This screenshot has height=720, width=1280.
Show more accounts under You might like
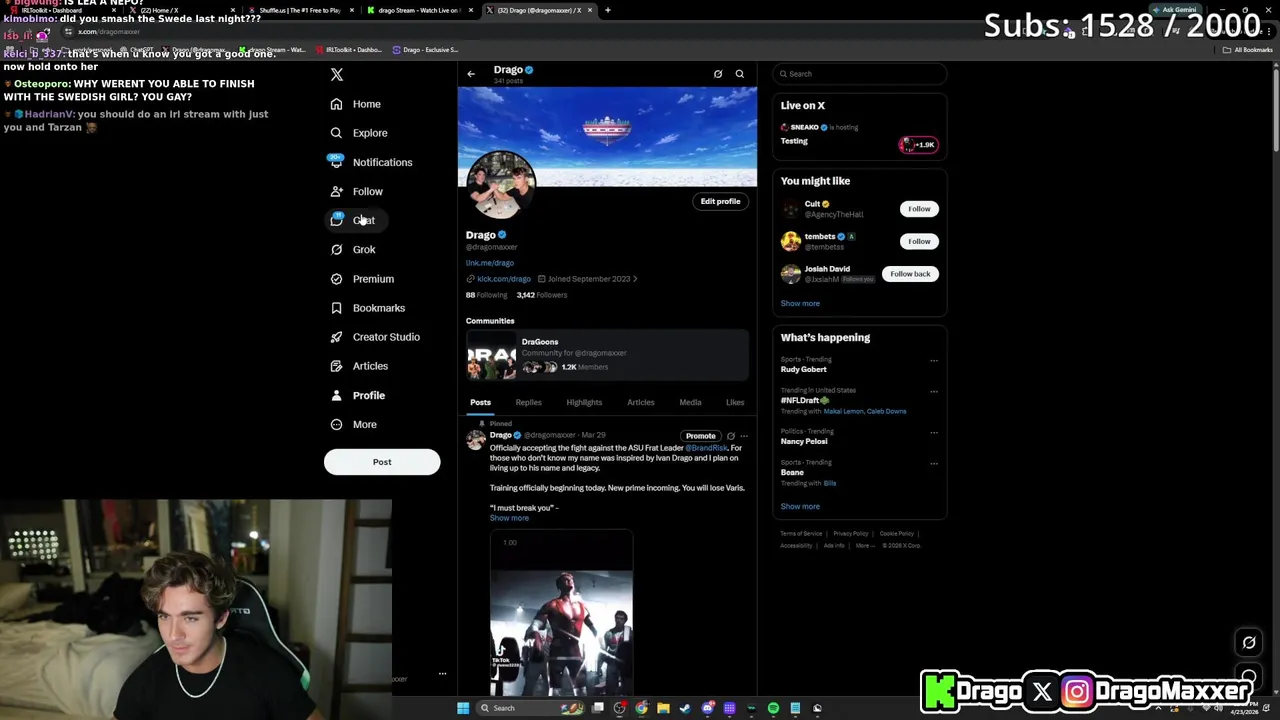tap(800, 303)
